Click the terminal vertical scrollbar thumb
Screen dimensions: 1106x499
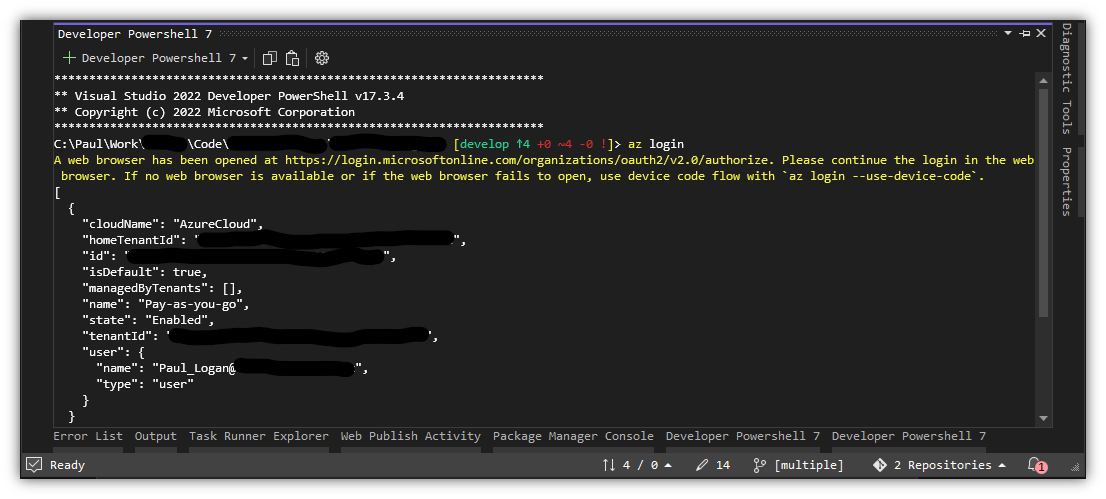coord(1044,202)
